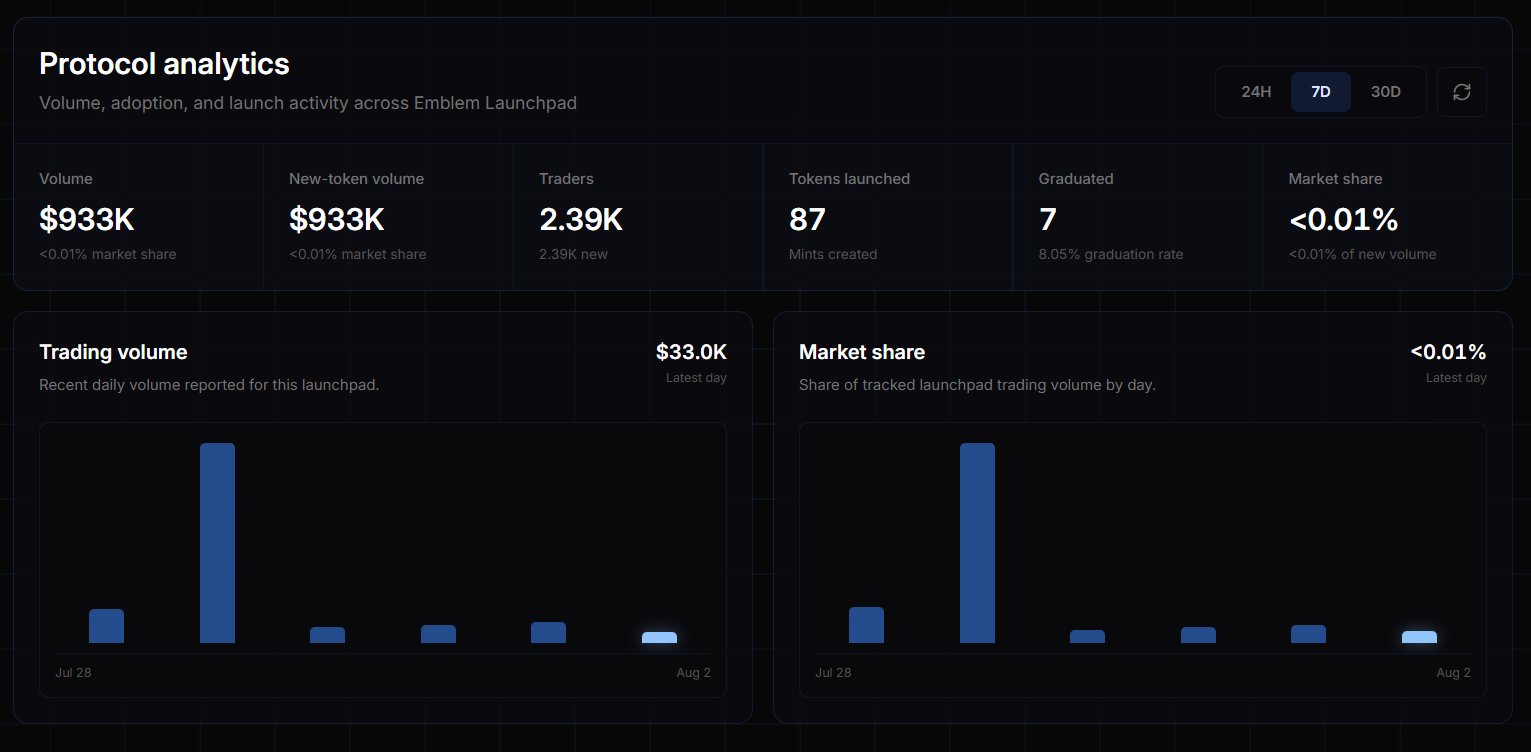Click the Volume $933K stat card
The width and height of the screenshot is (1531, 752).
click(139, 217)
